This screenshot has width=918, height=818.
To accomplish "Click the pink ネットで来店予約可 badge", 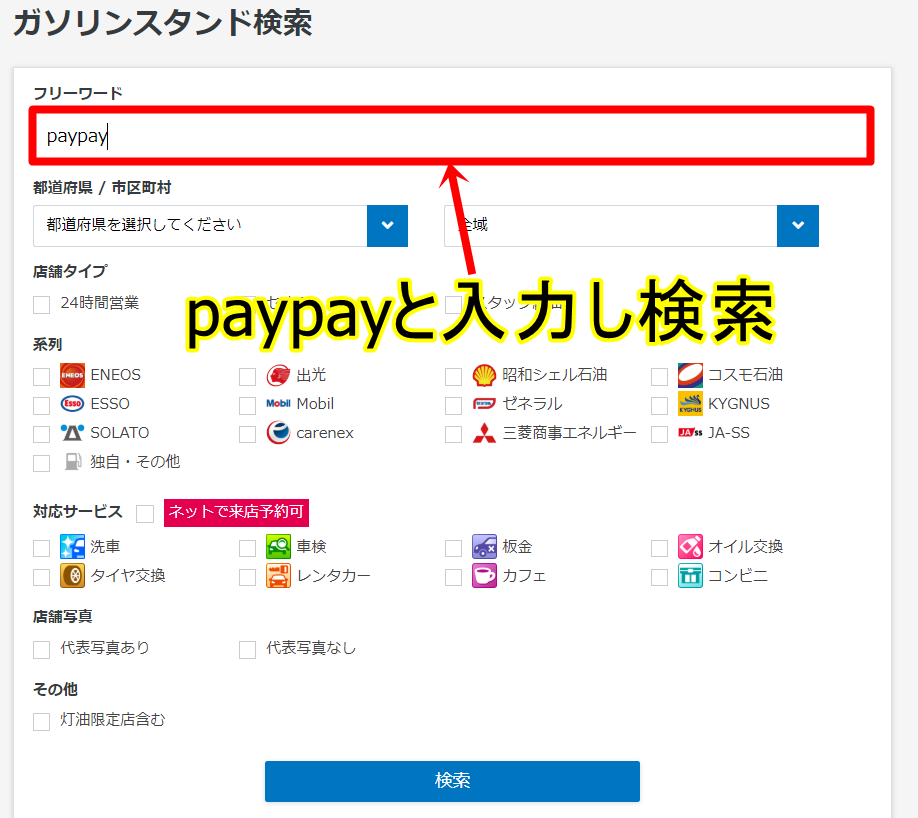I will pos(236,512).
